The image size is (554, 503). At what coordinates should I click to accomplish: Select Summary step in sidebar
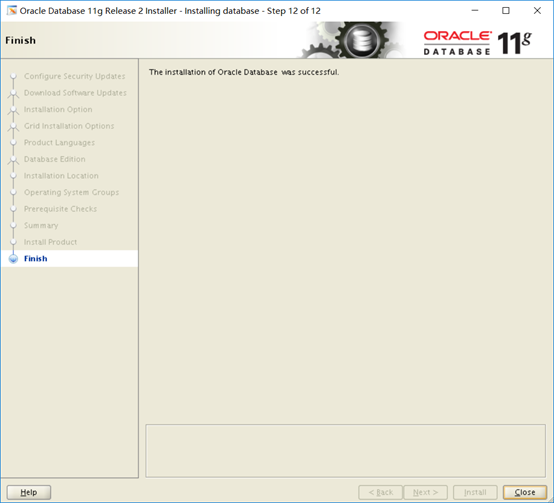(41, 226)
